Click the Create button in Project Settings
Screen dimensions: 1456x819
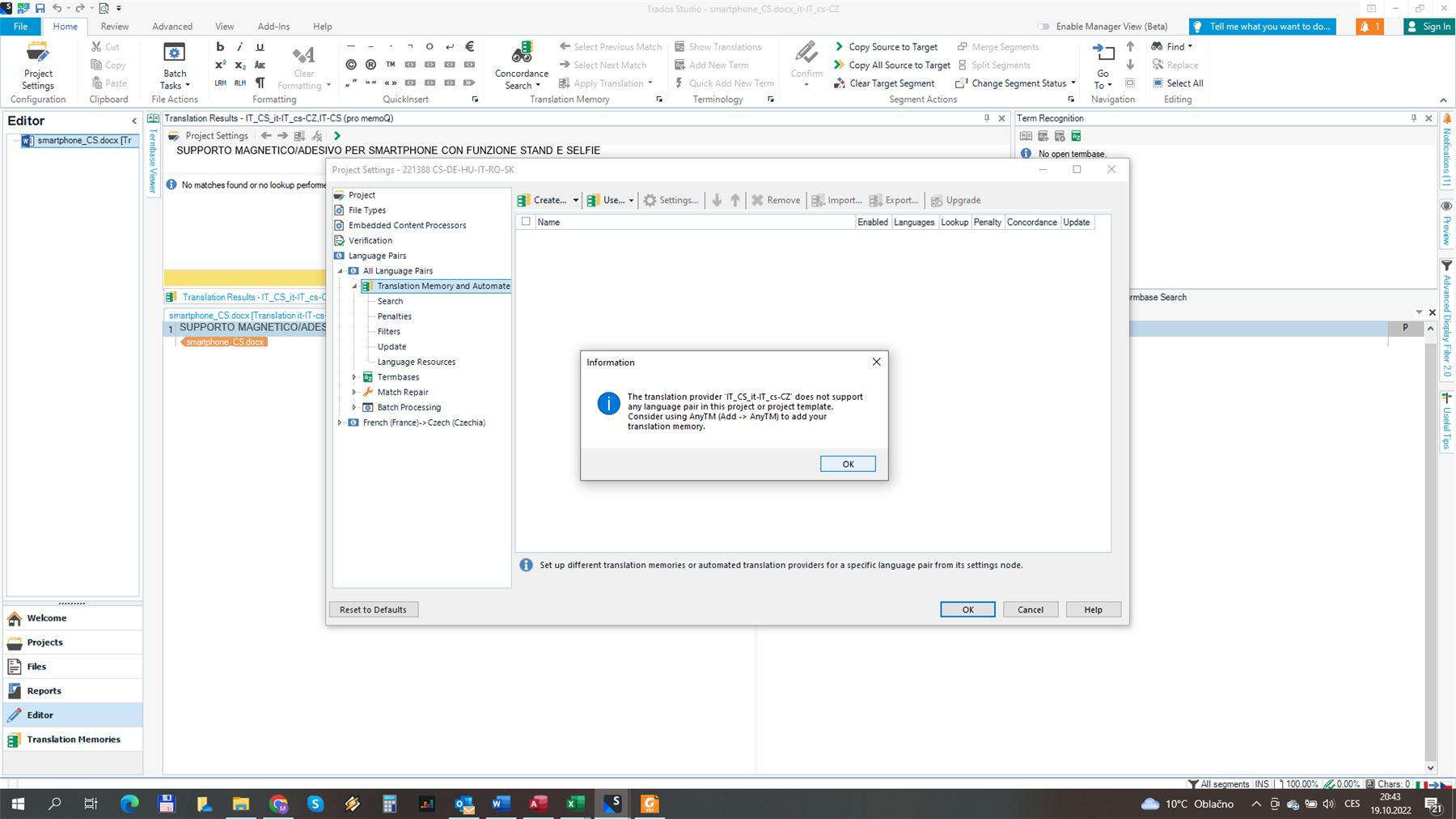pyautogui.click(x=542, y=200)
